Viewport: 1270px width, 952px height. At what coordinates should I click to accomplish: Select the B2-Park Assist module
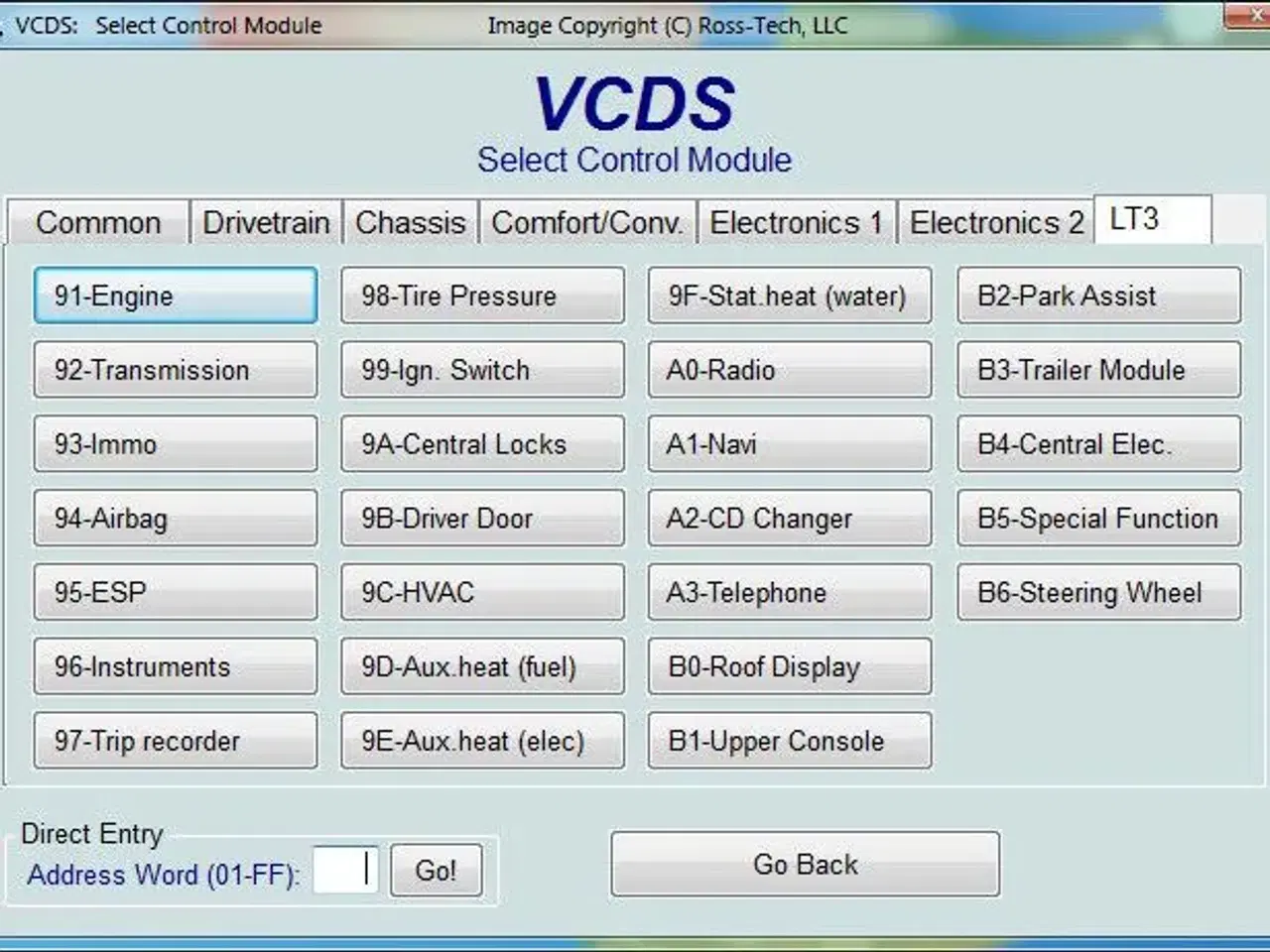1099,295
